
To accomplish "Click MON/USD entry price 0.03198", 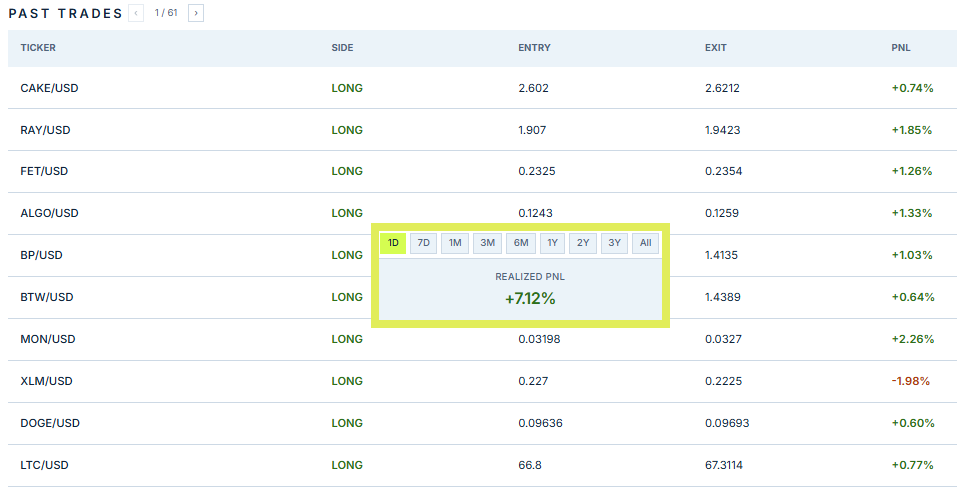I will click(540, 339).
